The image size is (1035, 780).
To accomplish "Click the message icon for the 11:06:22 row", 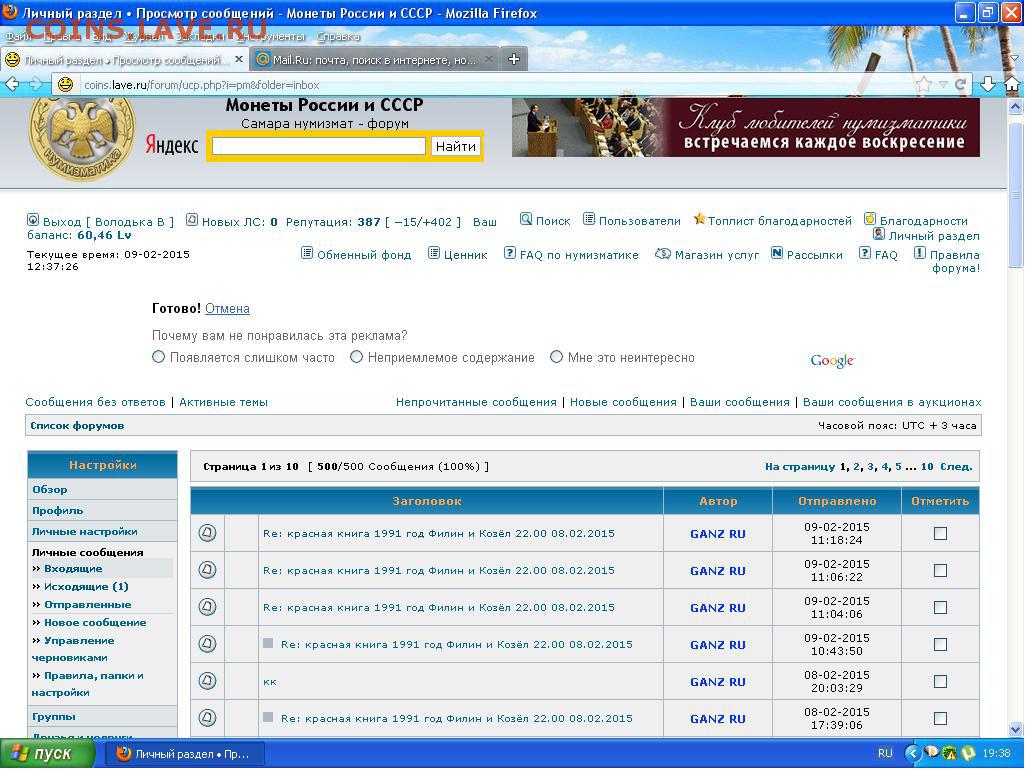I will tap(207, 569).
